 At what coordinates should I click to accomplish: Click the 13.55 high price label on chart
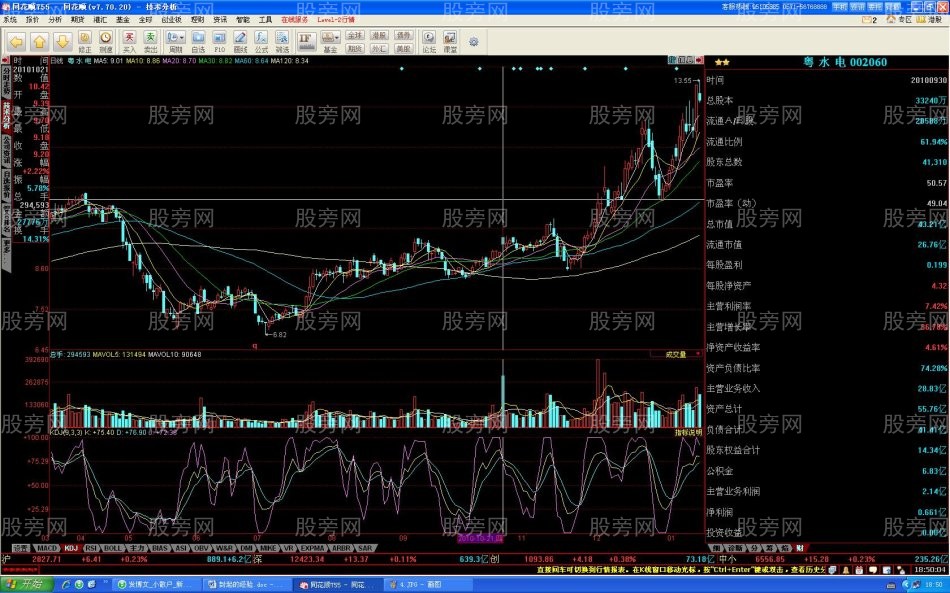682,81
